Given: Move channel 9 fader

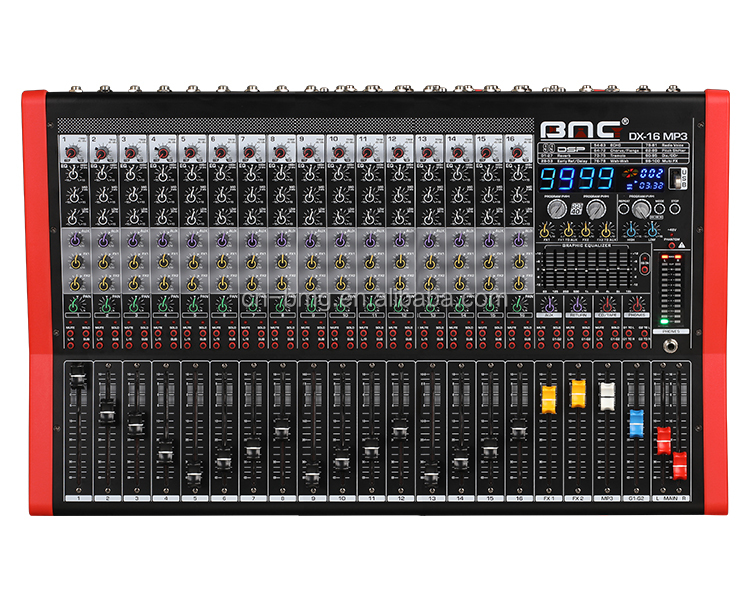Looking at the screenshot, I should [312, 472].
